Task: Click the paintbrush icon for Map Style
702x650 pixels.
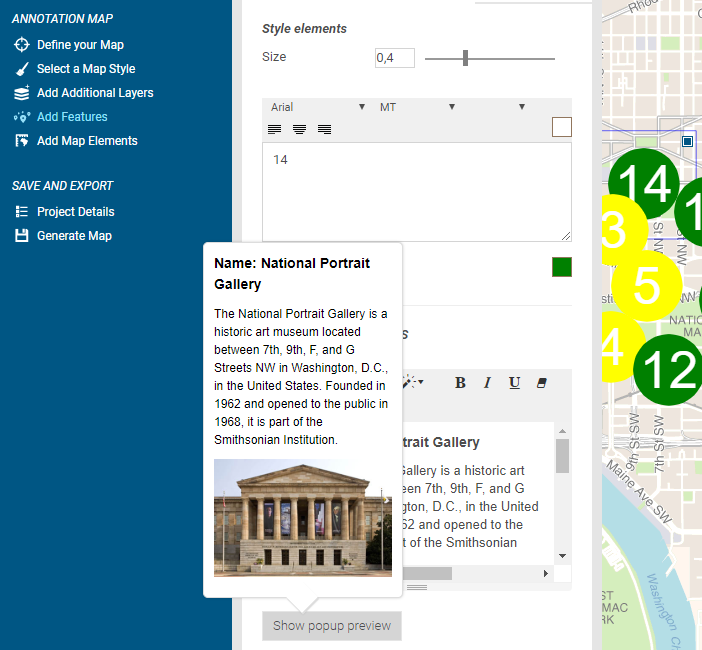Action: point(21,69)
